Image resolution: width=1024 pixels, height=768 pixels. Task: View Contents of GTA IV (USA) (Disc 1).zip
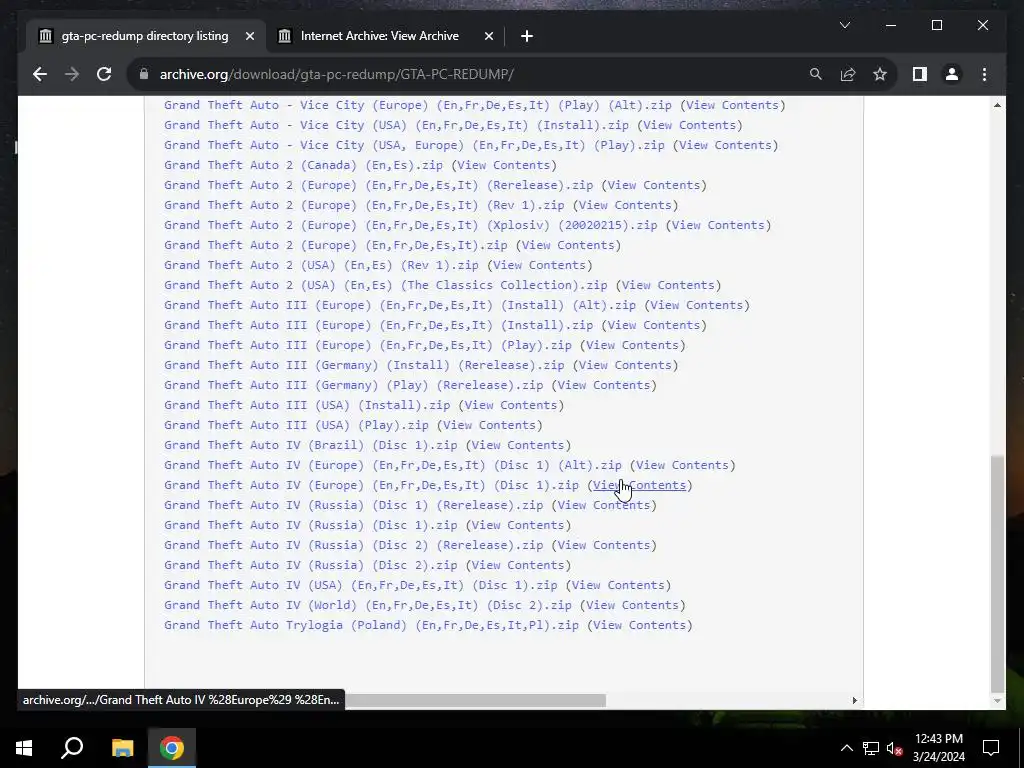(x=618, y=585)
